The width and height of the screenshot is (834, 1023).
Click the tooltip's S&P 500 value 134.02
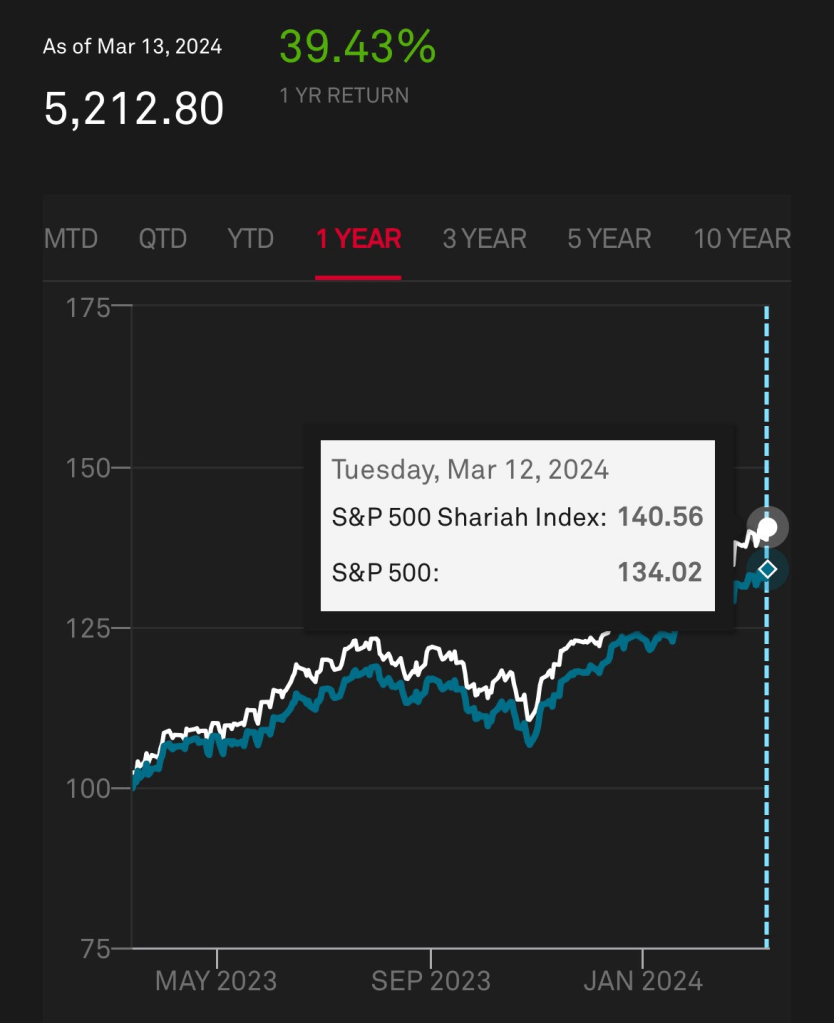click(660, 572)
